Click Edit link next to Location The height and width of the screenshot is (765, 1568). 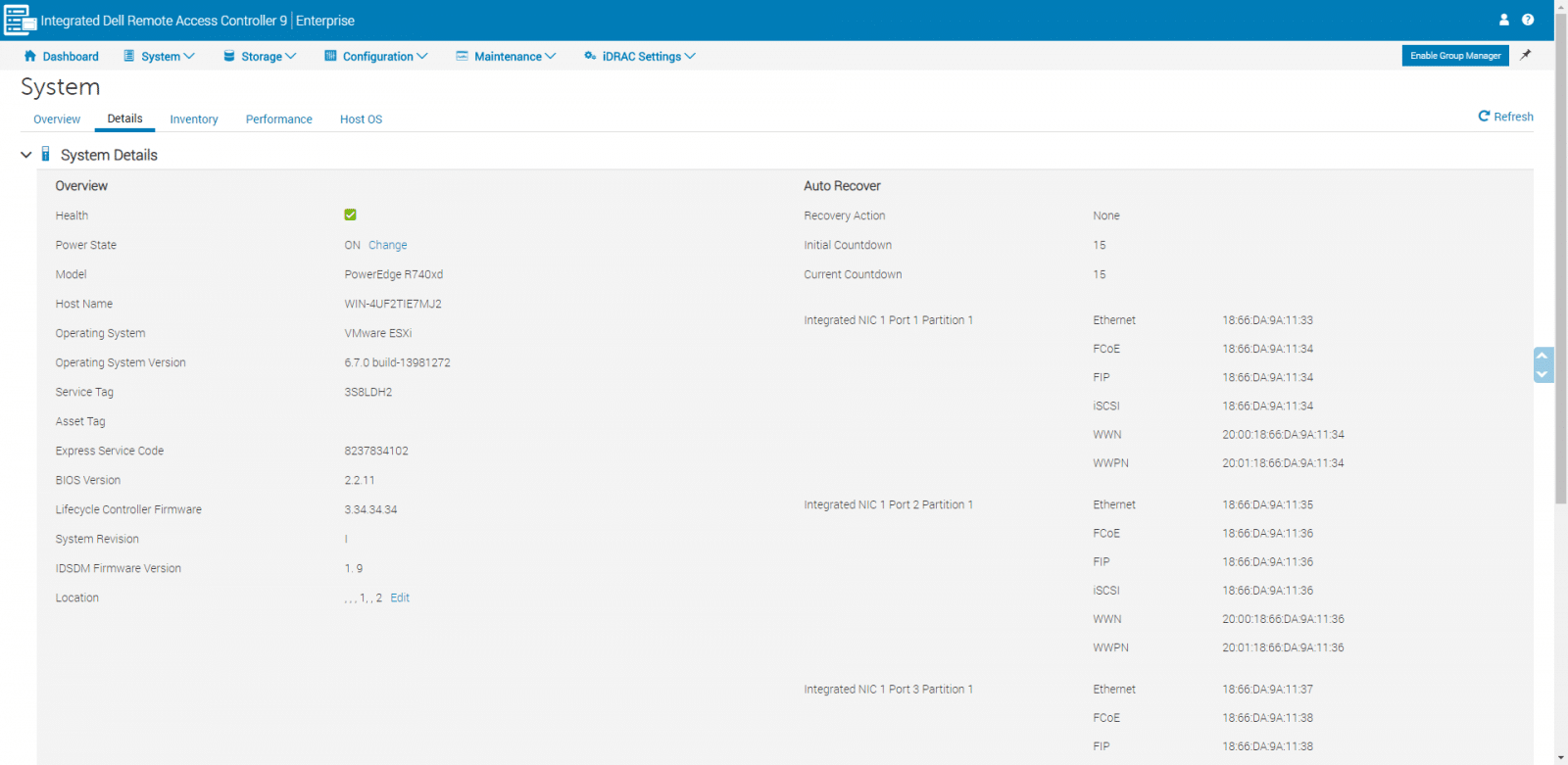(400, 598)
